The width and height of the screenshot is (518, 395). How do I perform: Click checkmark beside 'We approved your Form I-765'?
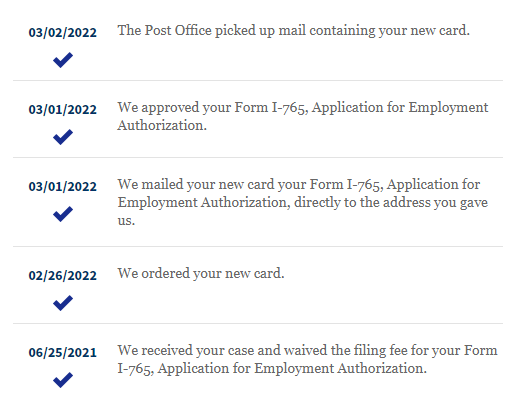[x=63, y=137]
